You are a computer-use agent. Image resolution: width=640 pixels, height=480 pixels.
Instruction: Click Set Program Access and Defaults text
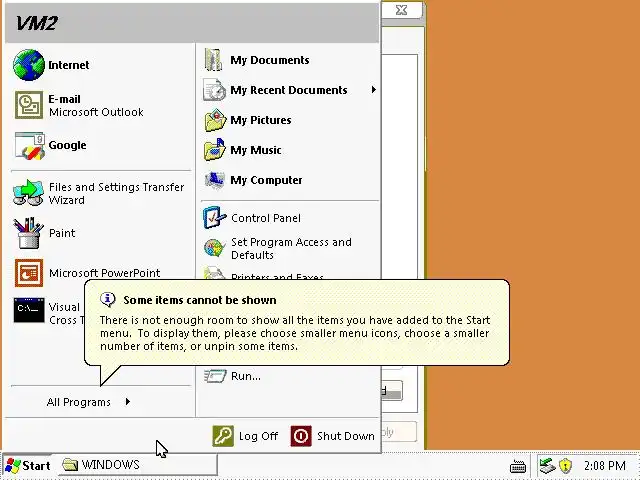point(291,248)
